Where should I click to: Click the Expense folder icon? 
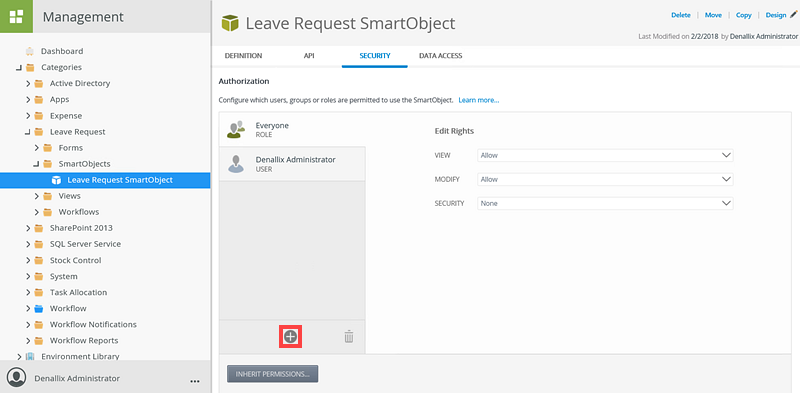pyautogui.click(x=39, y=116)
